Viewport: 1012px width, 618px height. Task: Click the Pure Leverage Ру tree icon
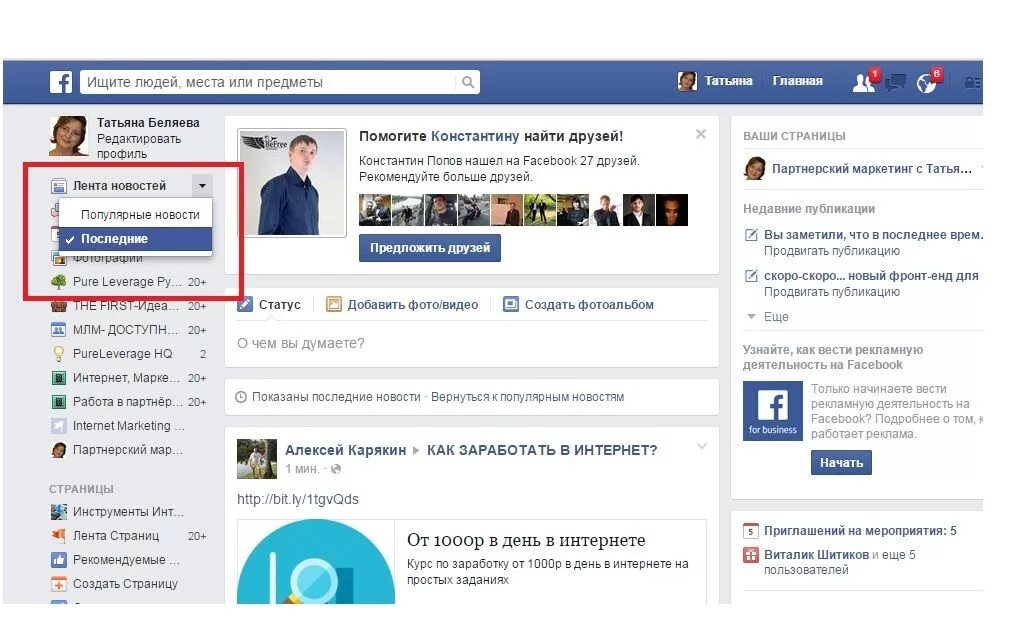[x=59, y=282]
